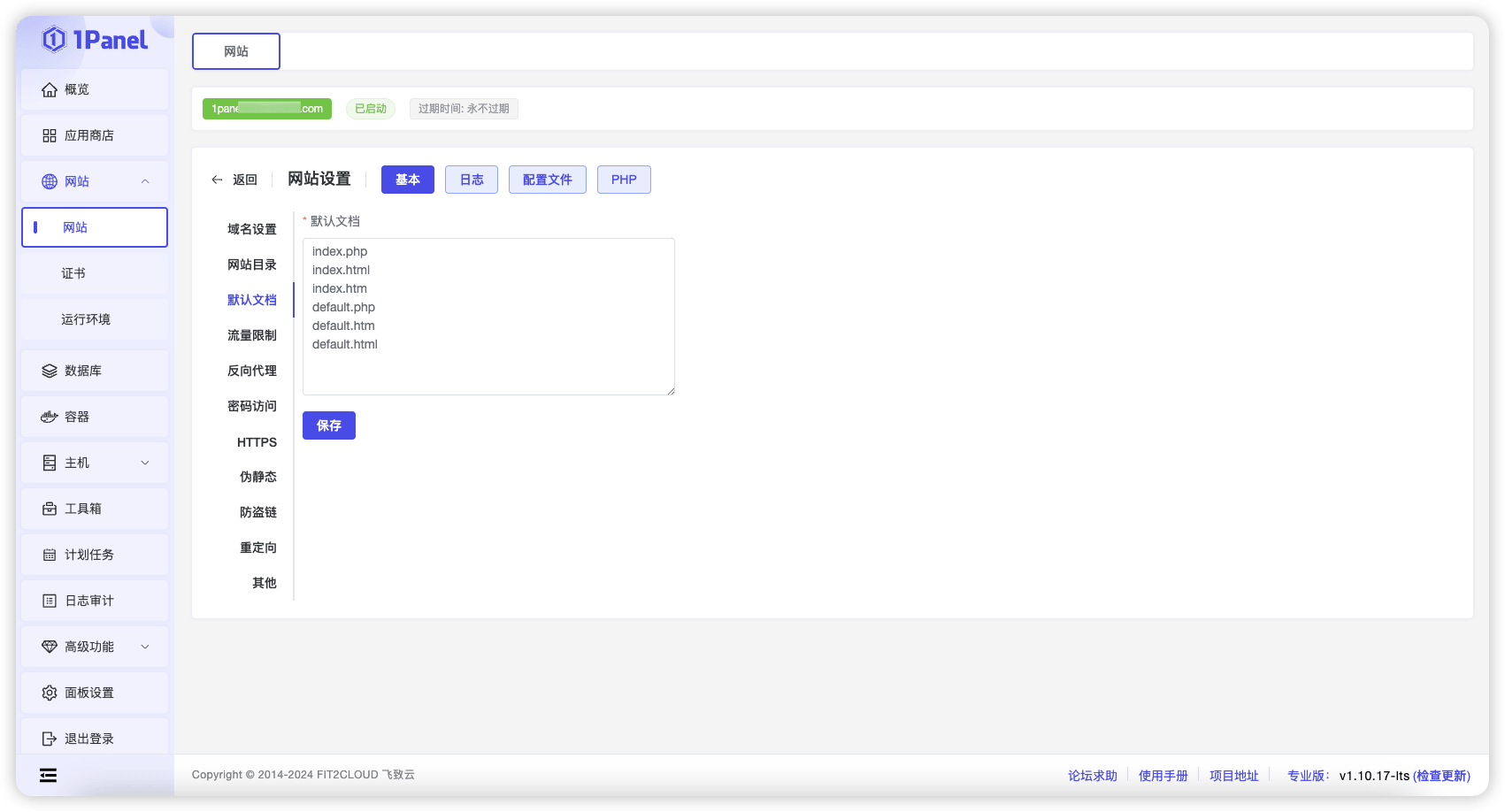Click the back arrow next to 返回
The image size is (1505, 812).
pyautogui.click(x=217, y=180)
